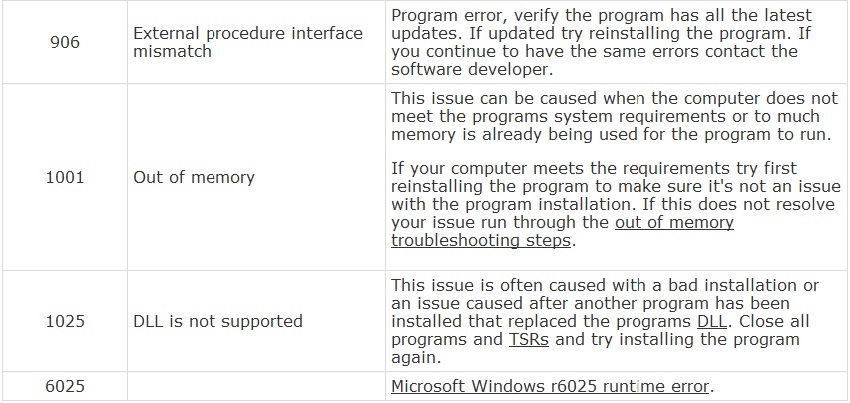
Task: Click the words software developer in row 906
Action: click(x=468, y=69)
